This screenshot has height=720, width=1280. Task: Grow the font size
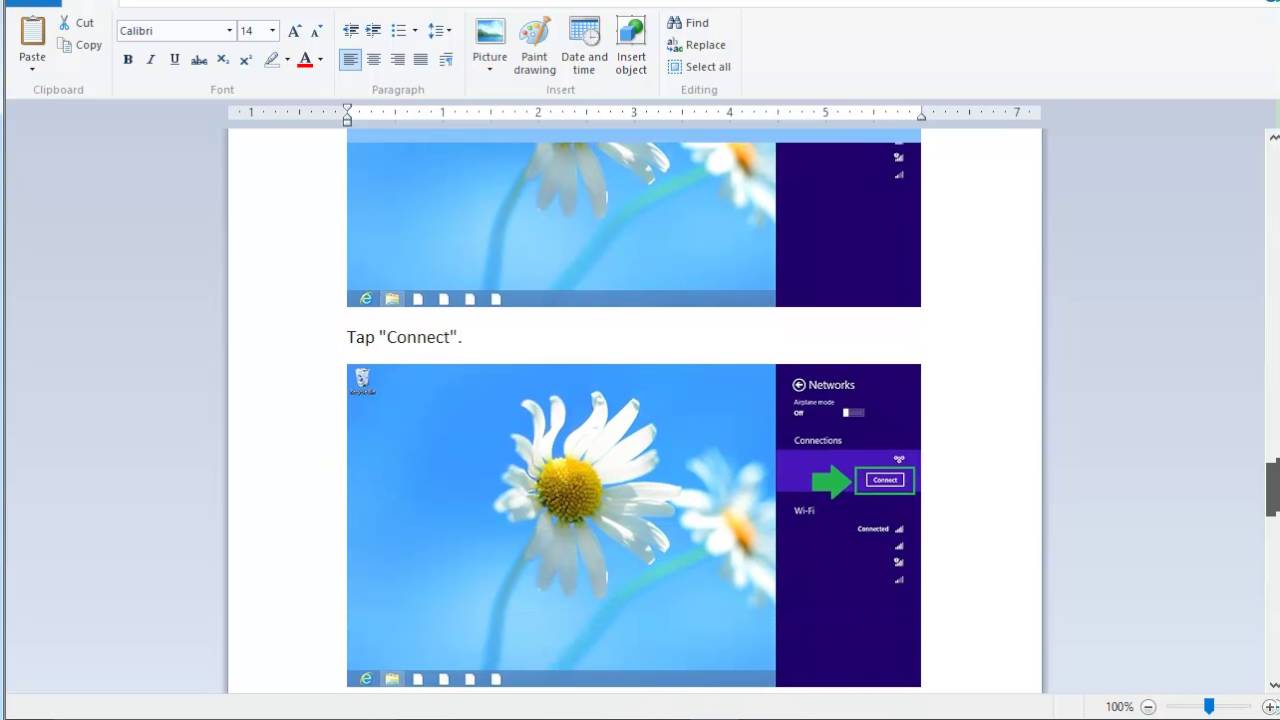tap(295, 31)
